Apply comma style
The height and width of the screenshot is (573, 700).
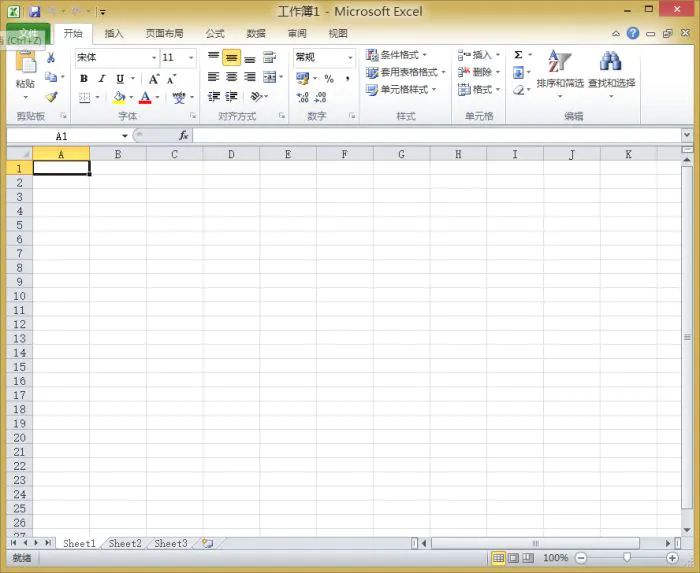tap(347, 79)
